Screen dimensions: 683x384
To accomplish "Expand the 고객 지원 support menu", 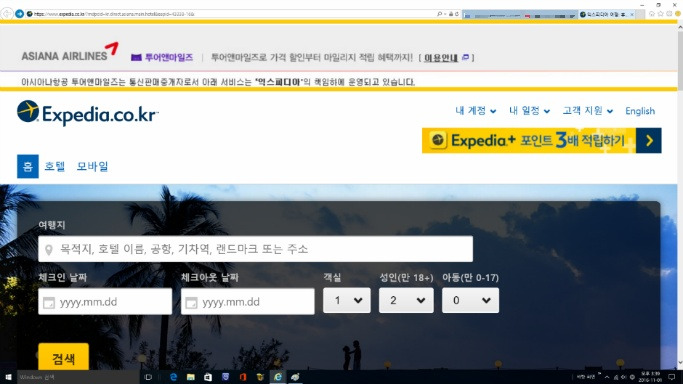I will [x=588, y=111].
